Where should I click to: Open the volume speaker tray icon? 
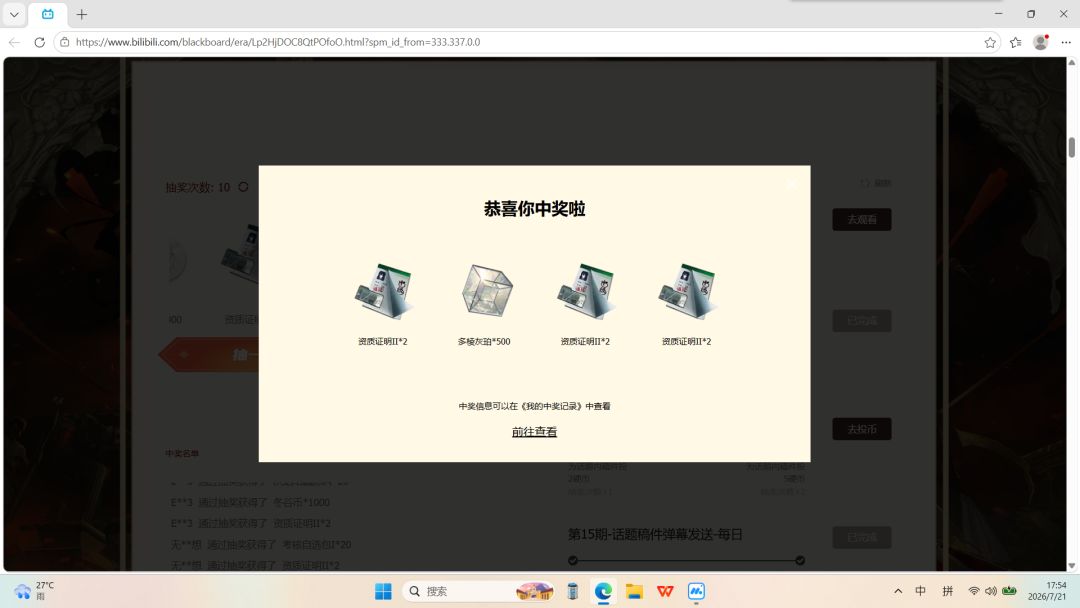coord(991,591)
